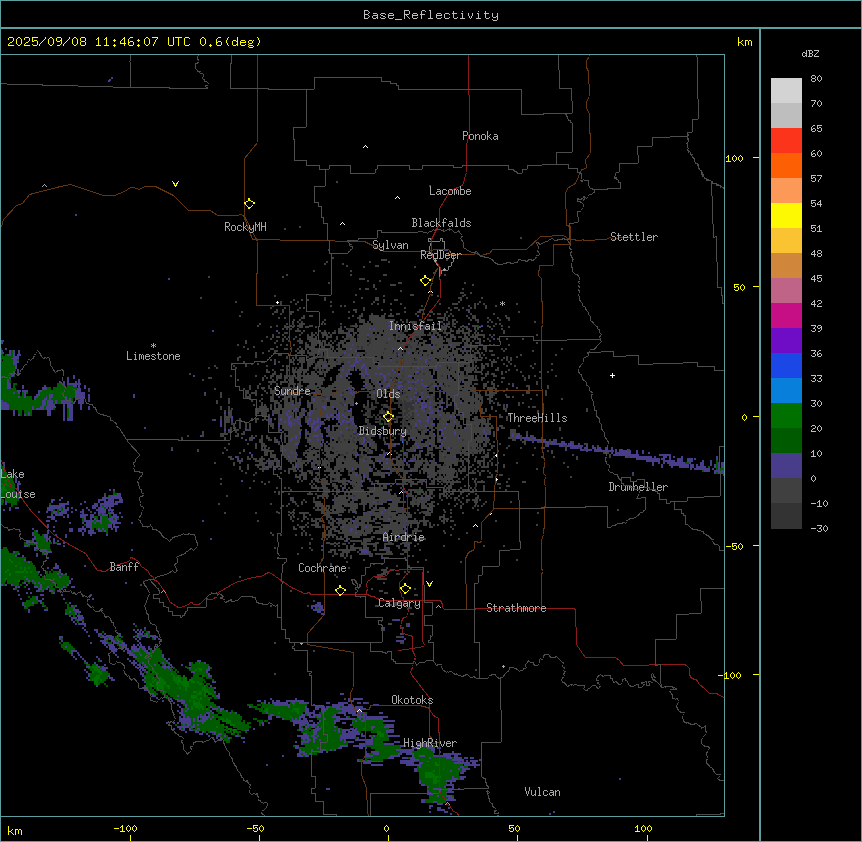Click the Calgary city label

pyautogui.click(x=399, y=603)
